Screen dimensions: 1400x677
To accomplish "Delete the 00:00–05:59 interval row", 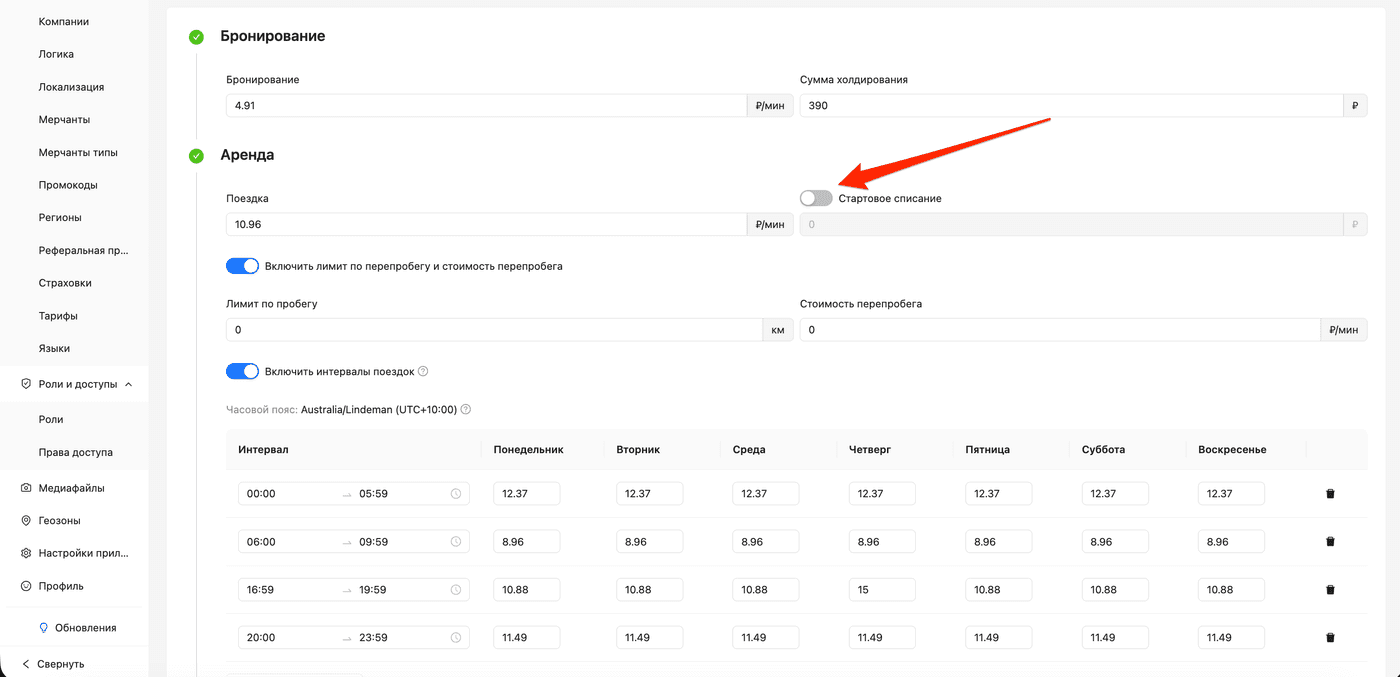I will coord(1330,494).
